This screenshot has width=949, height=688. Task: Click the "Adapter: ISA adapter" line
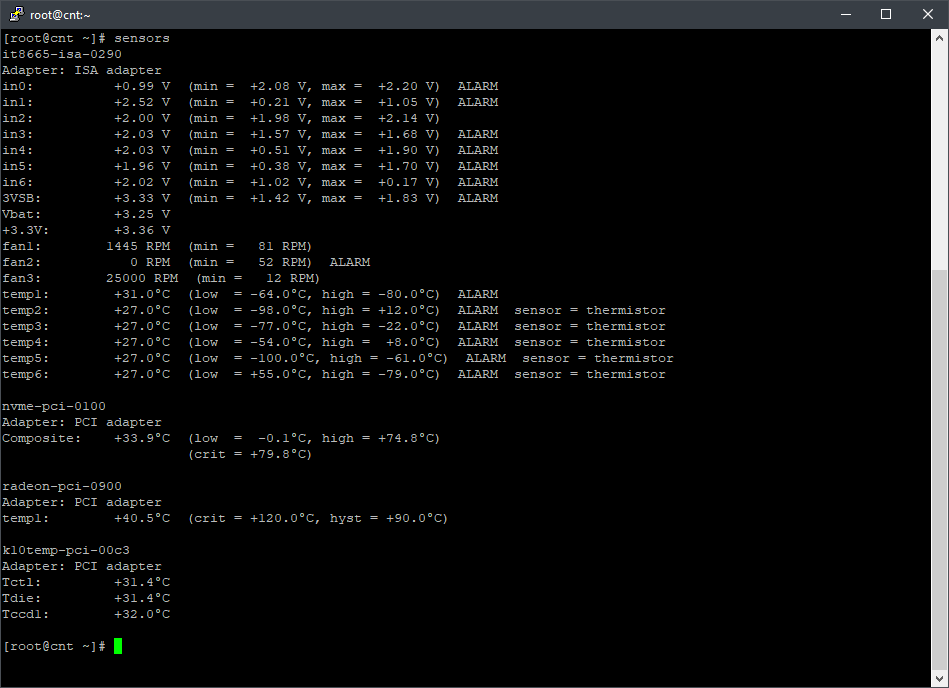(x=82, y=70)
